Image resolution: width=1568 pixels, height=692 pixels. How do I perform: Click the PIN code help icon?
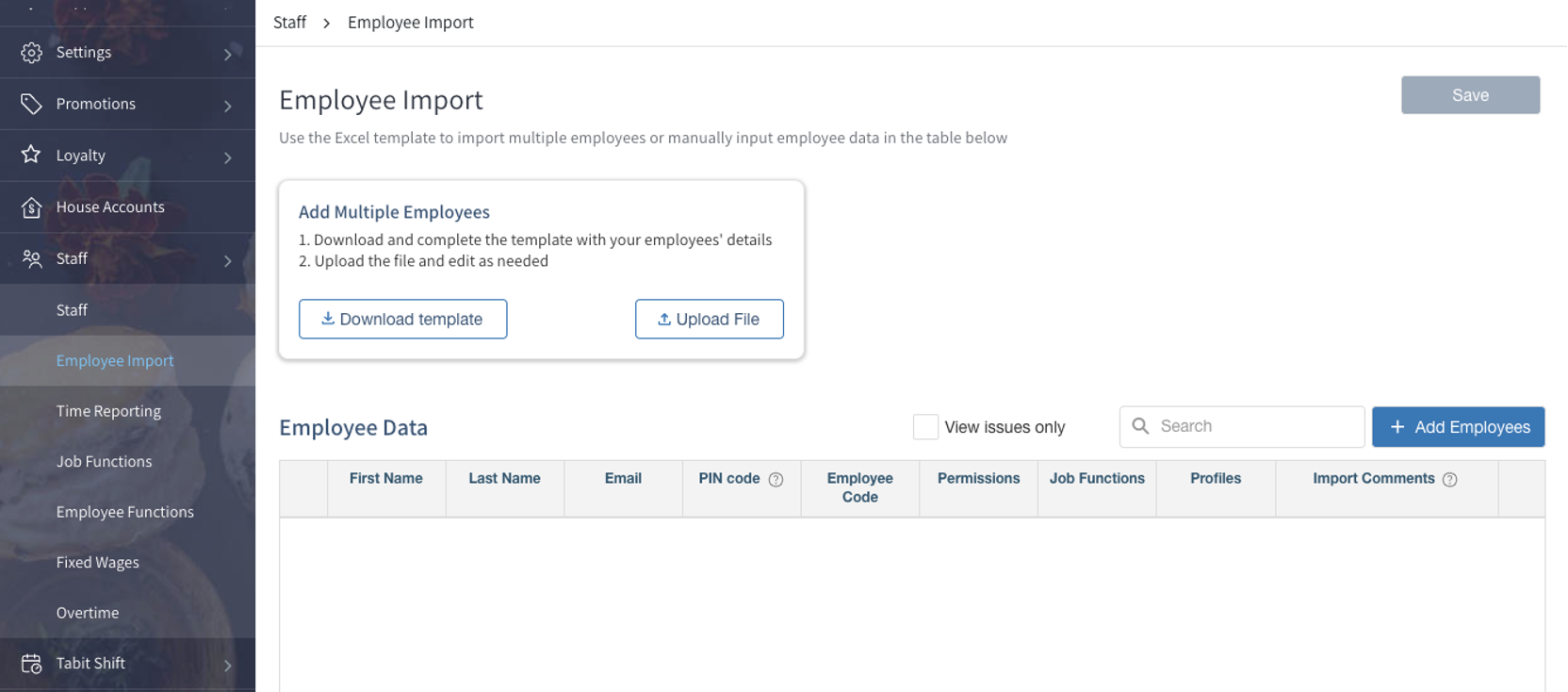point(776,480)
